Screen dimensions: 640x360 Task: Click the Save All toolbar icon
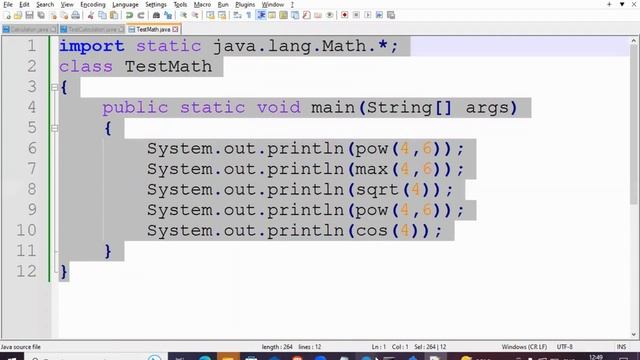(x=41, y=15)
